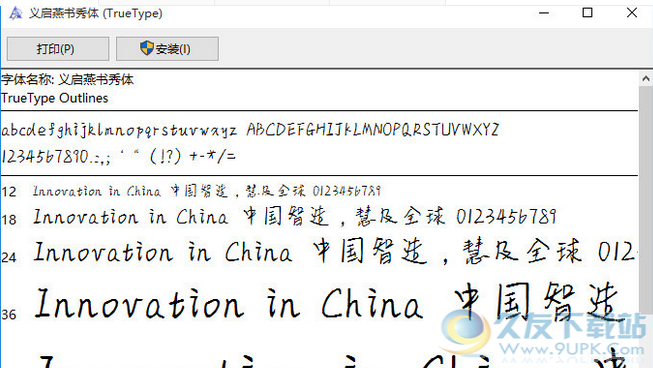Click the uppercase ABCDEFG sample text

[x=373, y=129]
